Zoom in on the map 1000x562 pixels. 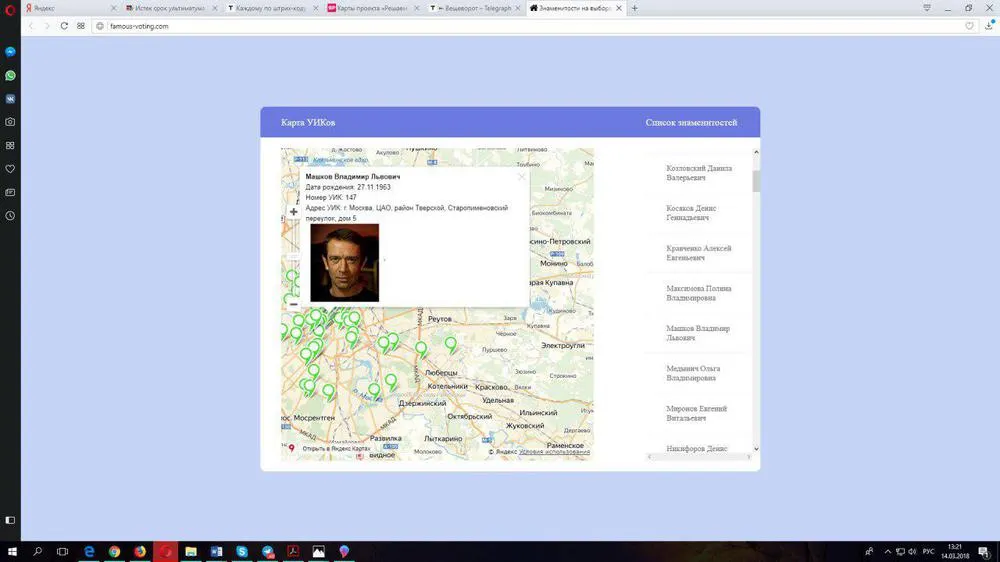(x=293, y=212)
